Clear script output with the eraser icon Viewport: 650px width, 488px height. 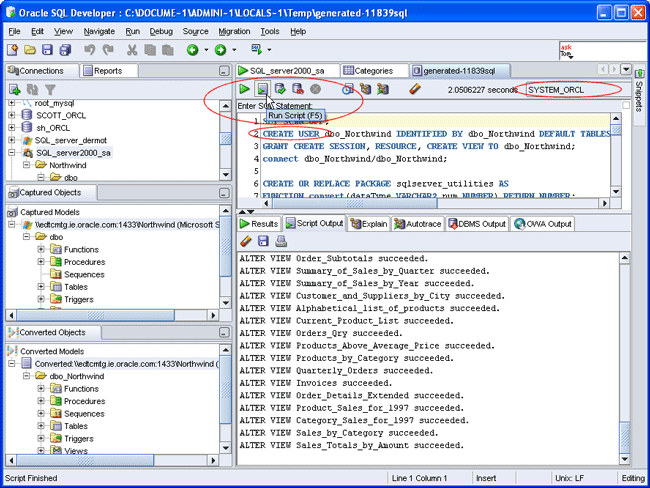coord(246,241)
